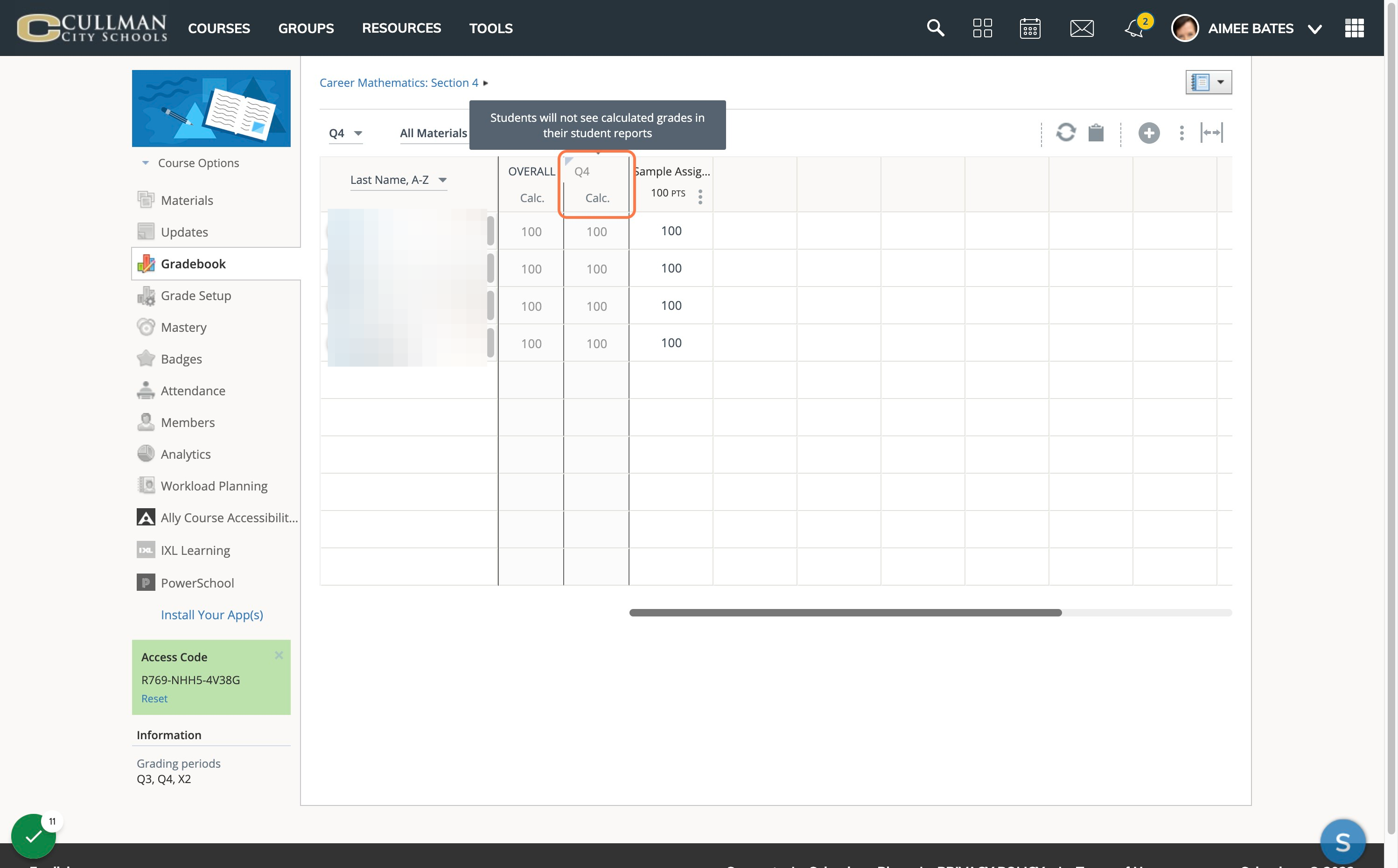Viewport: 1398px width, 868px height.
Task: Open Materials in course sidebar
Action: [187, 200]
